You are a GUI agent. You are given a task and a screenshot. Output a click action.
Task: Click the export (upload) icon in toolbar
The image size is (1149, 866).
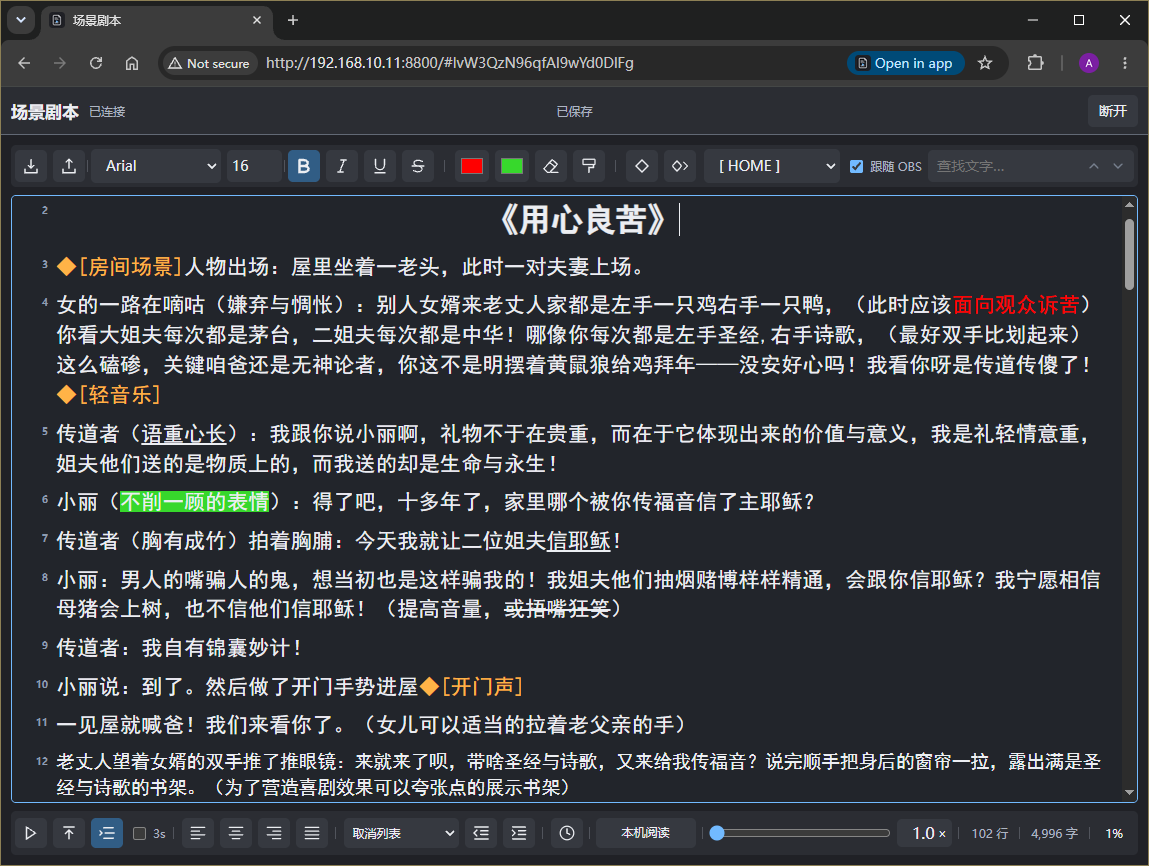click(69, 166)
